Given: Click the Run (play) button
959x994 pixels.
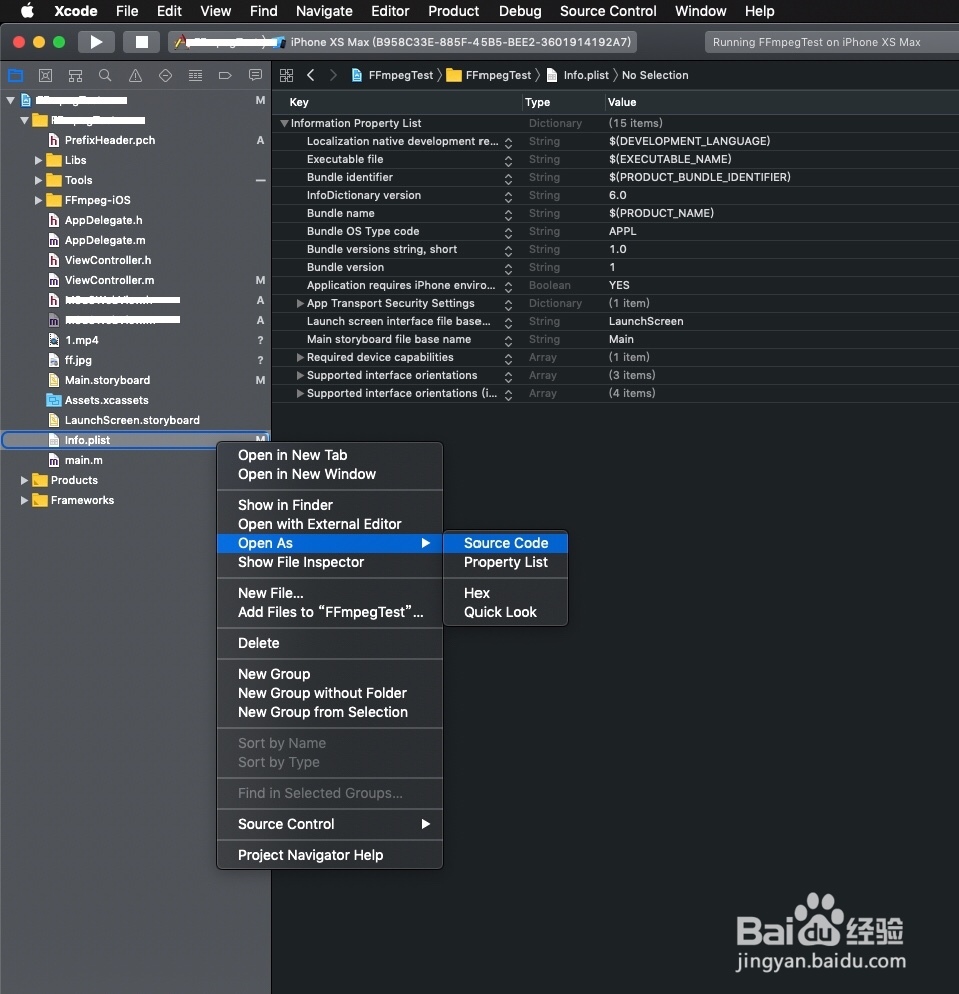Looking at the screenshot, I should (x=96, y=42).
